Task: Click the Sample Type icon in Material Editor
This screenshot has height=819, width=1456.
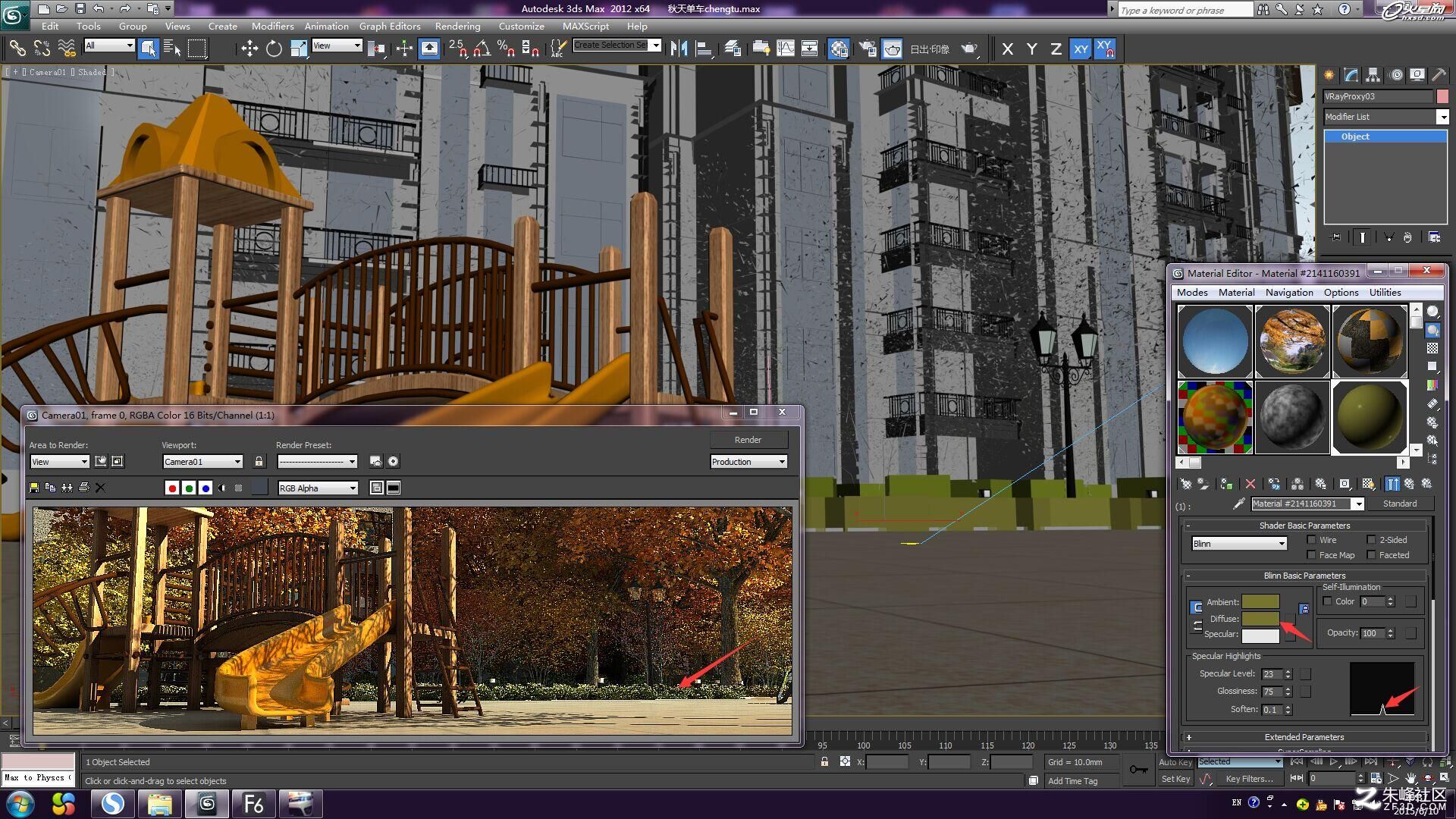Action: coord(1432,312)
